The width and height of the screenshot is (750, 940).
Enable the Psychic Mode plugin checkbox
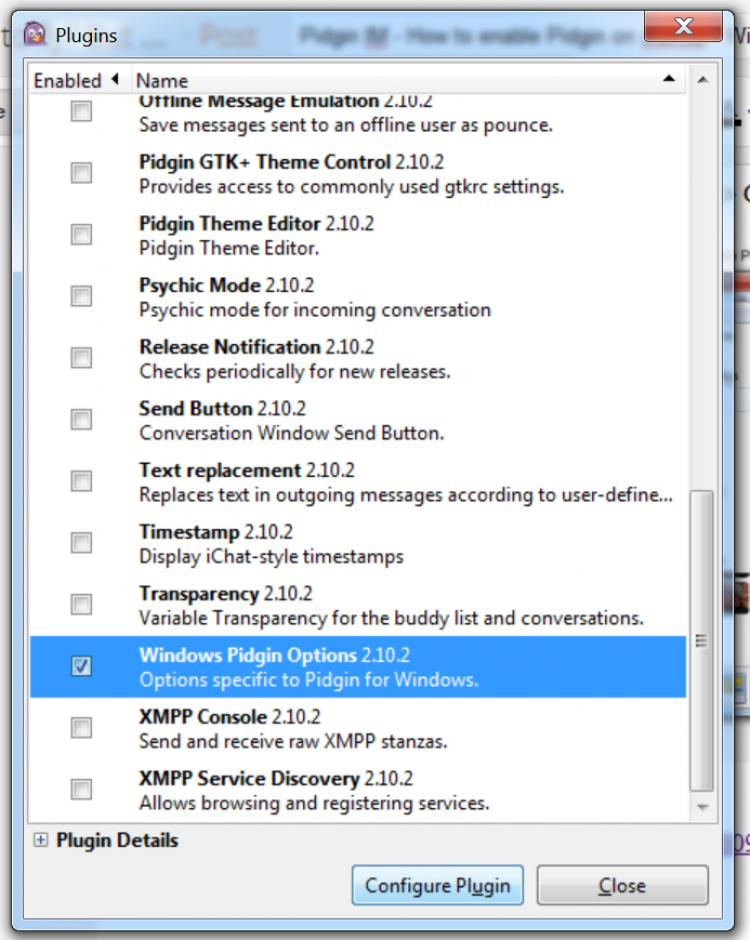pyautogui.click(x=81, y=296)
